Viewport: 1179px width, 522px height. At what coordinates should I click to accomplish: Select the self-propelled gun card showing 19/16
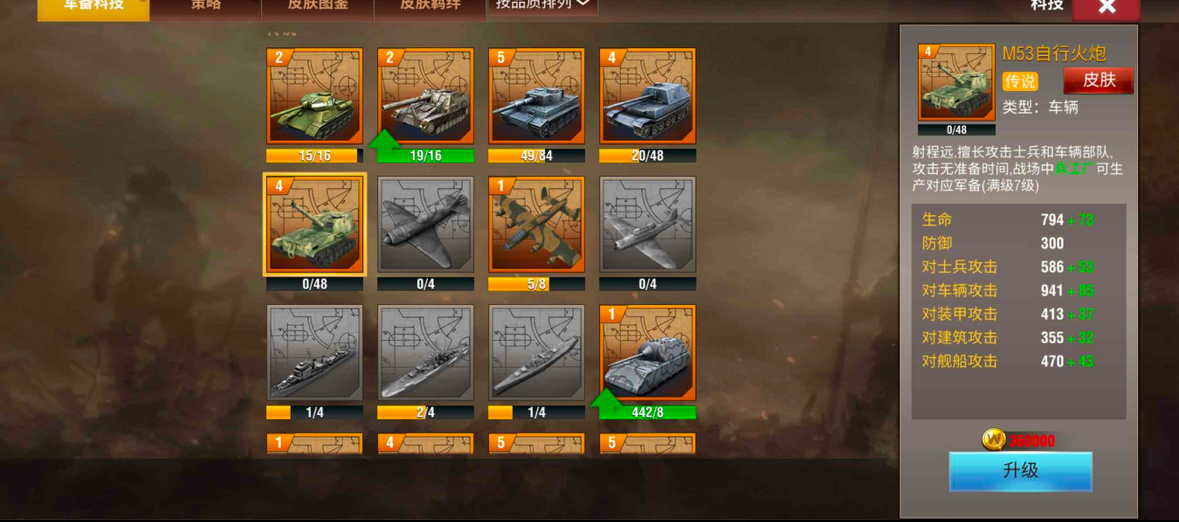[426, 96]
